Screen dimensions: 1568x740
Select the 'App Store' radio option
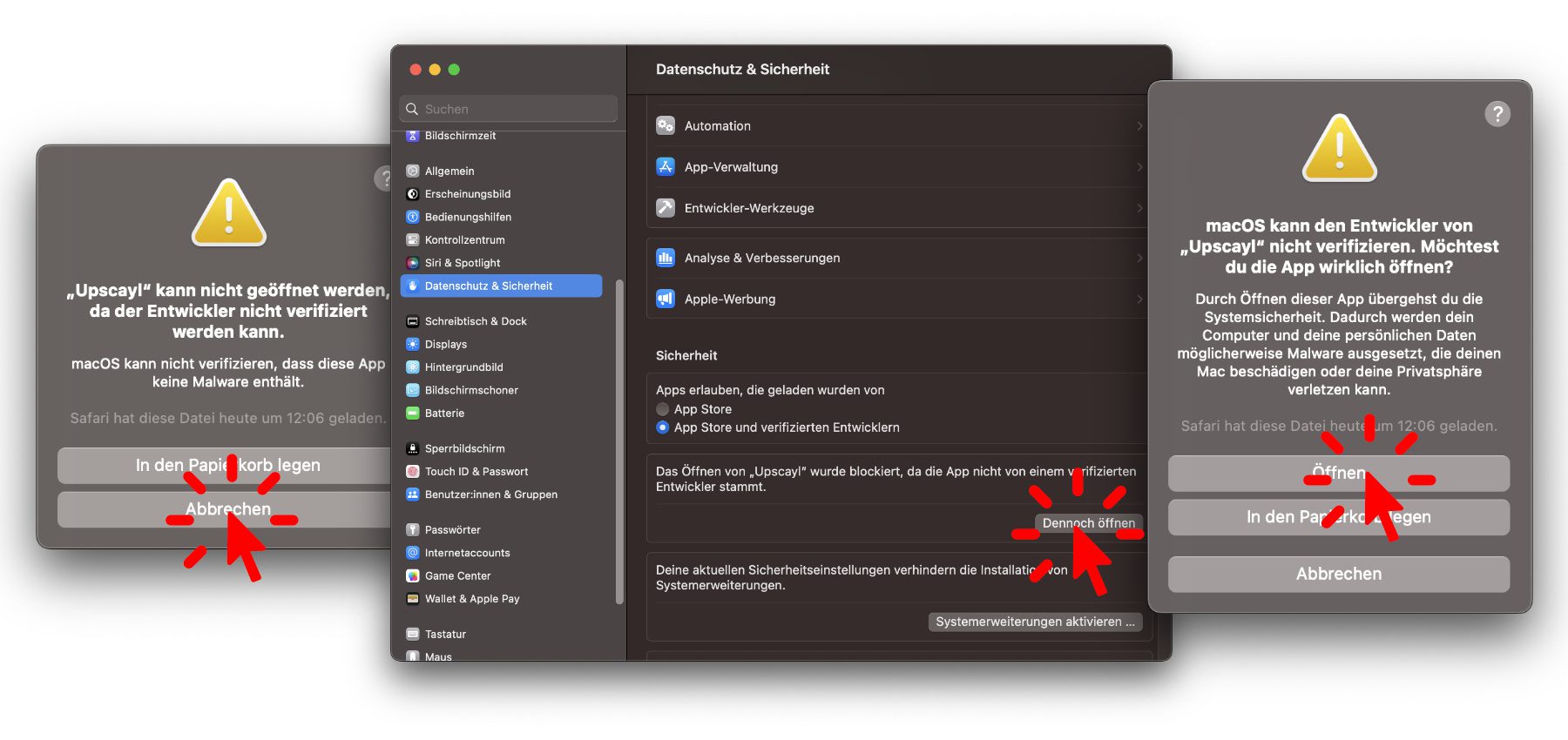coord(663,409)
